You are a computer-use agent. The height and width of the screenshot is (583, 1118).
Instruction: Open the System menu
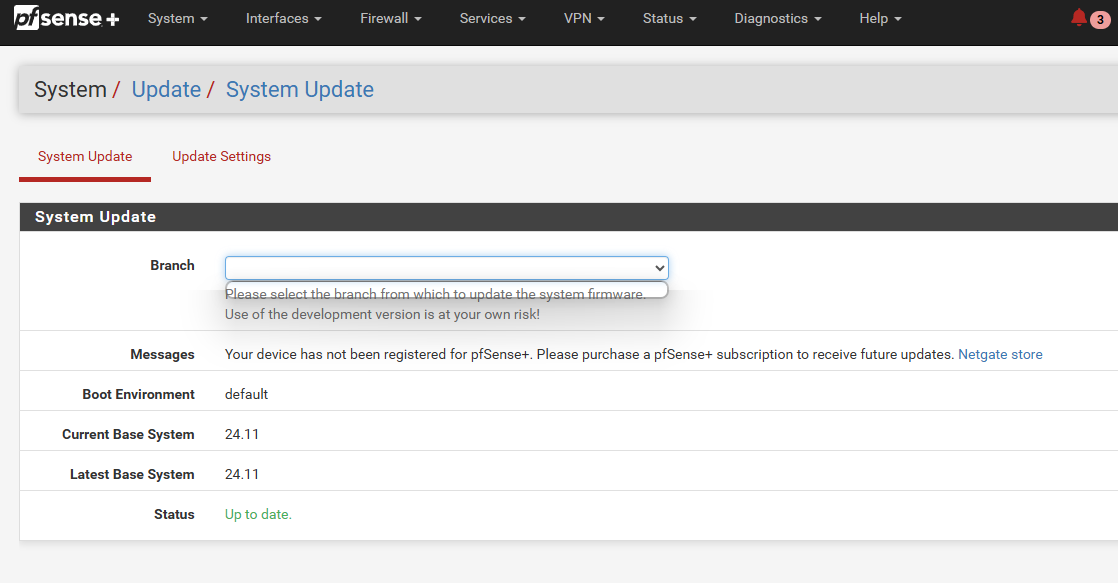[x=178, y=19]
